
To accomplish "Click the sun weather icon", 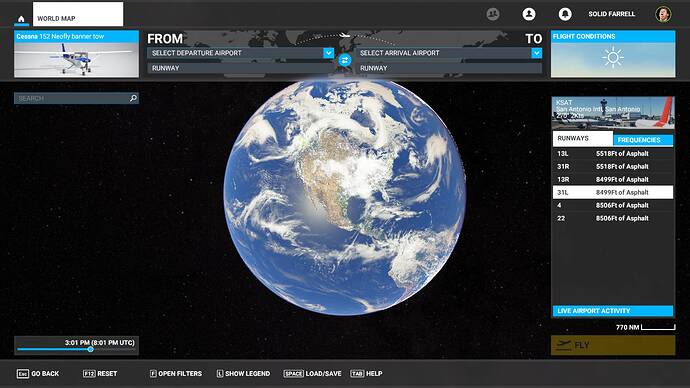I will [x=613, y=58].
